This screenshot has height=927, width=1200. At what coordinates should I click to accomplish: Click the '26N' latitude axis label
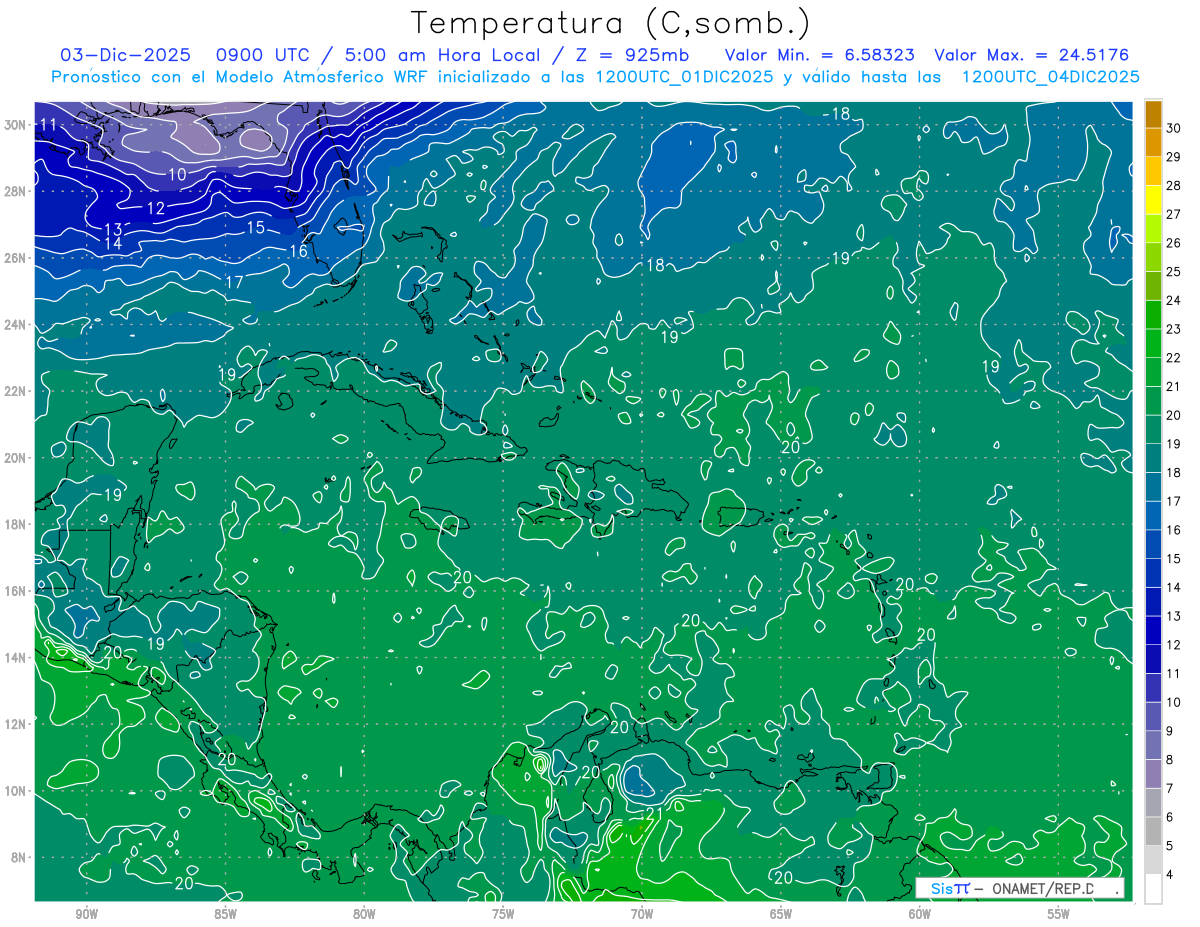pos(16,257)
